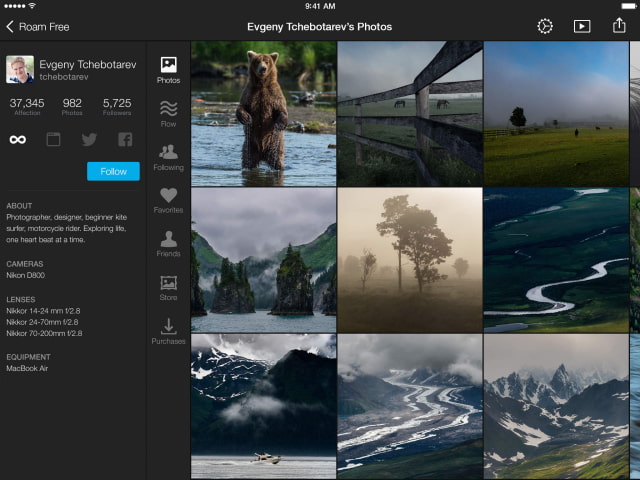Show the Favorites heart tab
The image size is (640, 480).
point(168,201)
